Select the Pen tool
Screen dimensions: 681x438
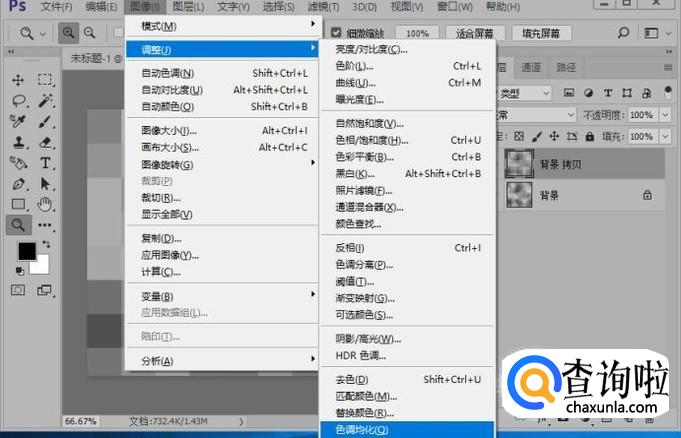(18, 183)
